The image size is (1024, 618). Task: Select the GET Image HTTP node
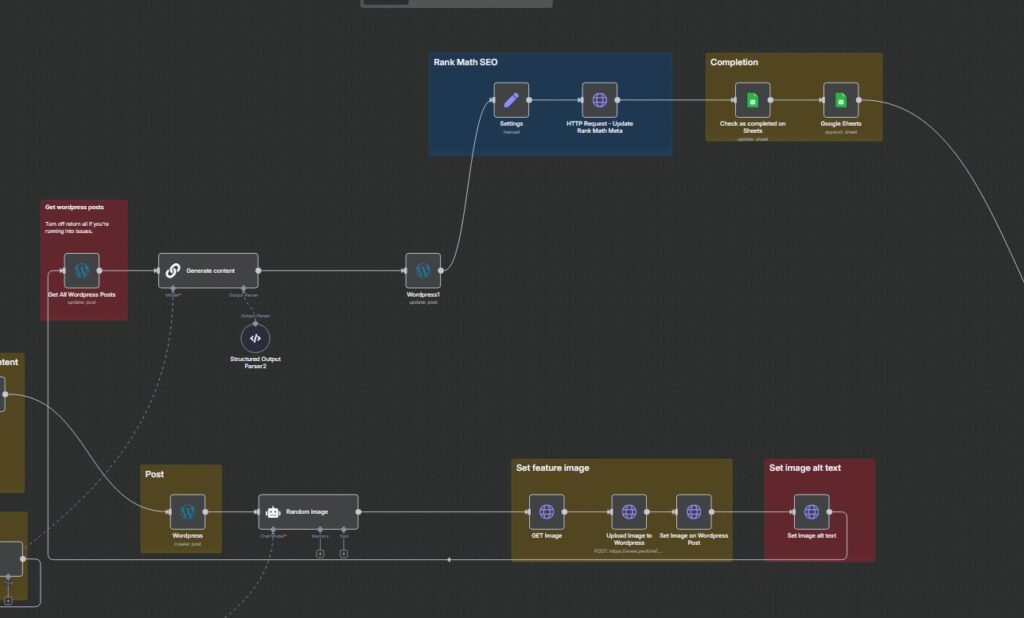coord(547,512)
